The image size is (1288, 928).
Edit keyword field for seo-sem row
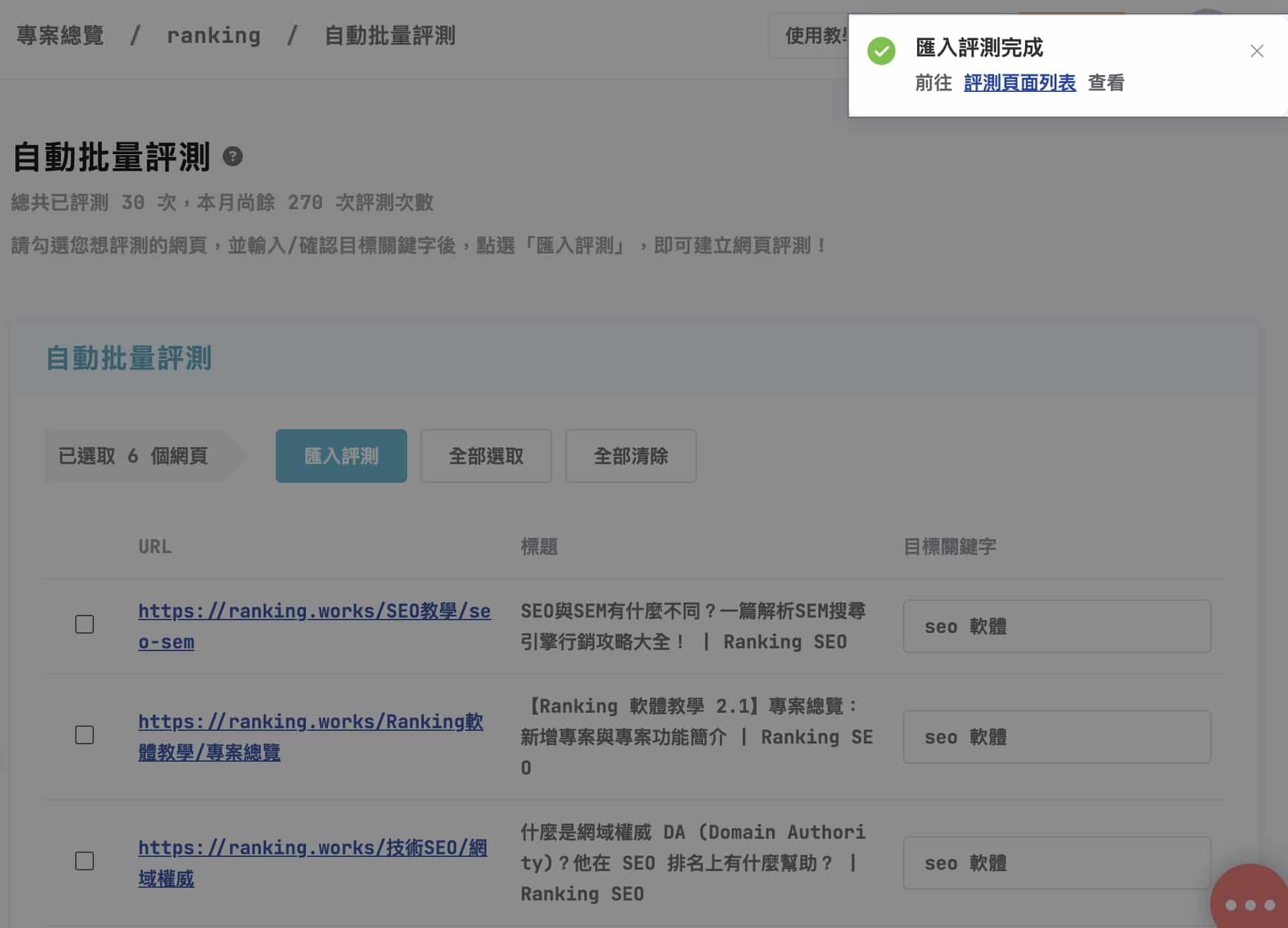(x=1056, y=626)
